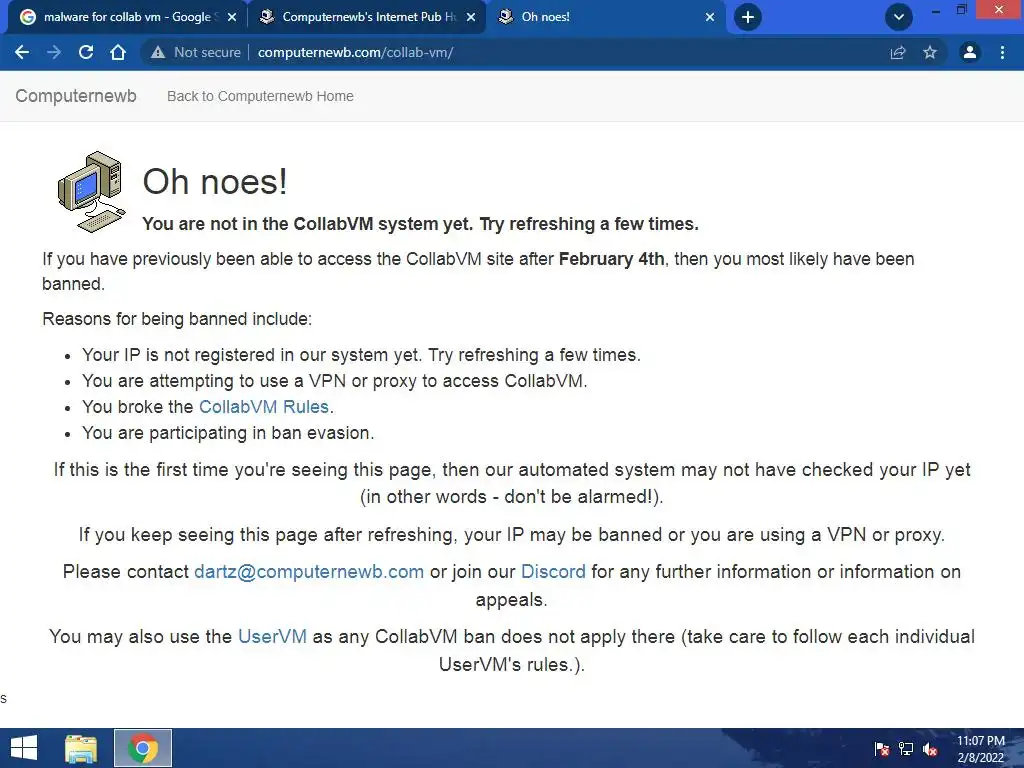Screen dimensions: 1024x768
Task: Open the Windows Start menu
Action: click(x=24, y=748)
